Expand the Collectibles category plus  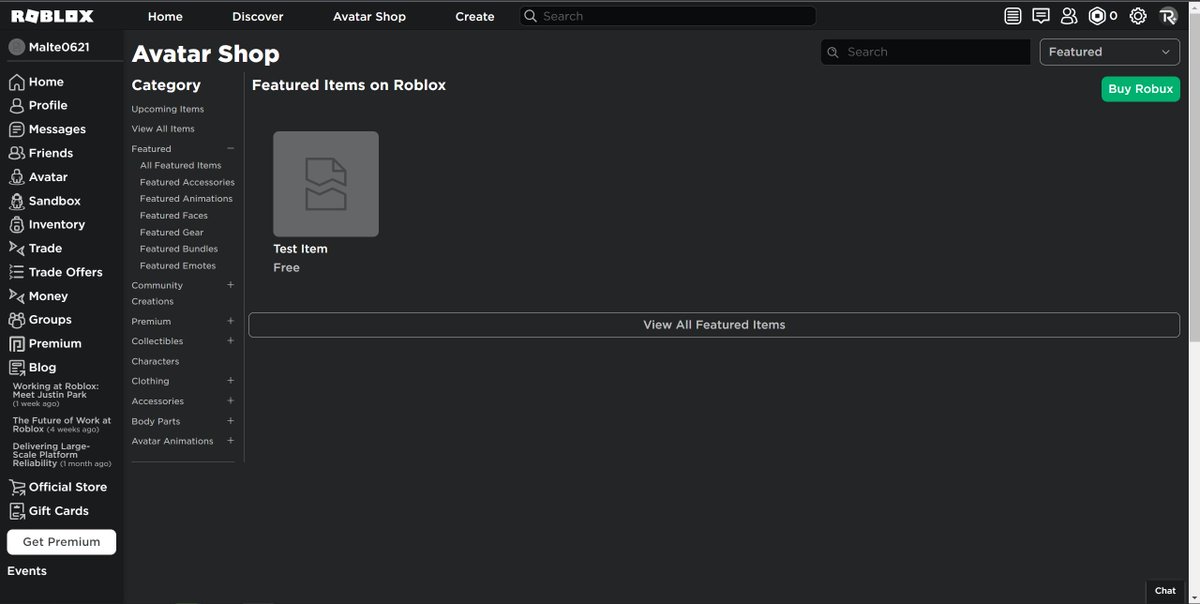(230, 341)
